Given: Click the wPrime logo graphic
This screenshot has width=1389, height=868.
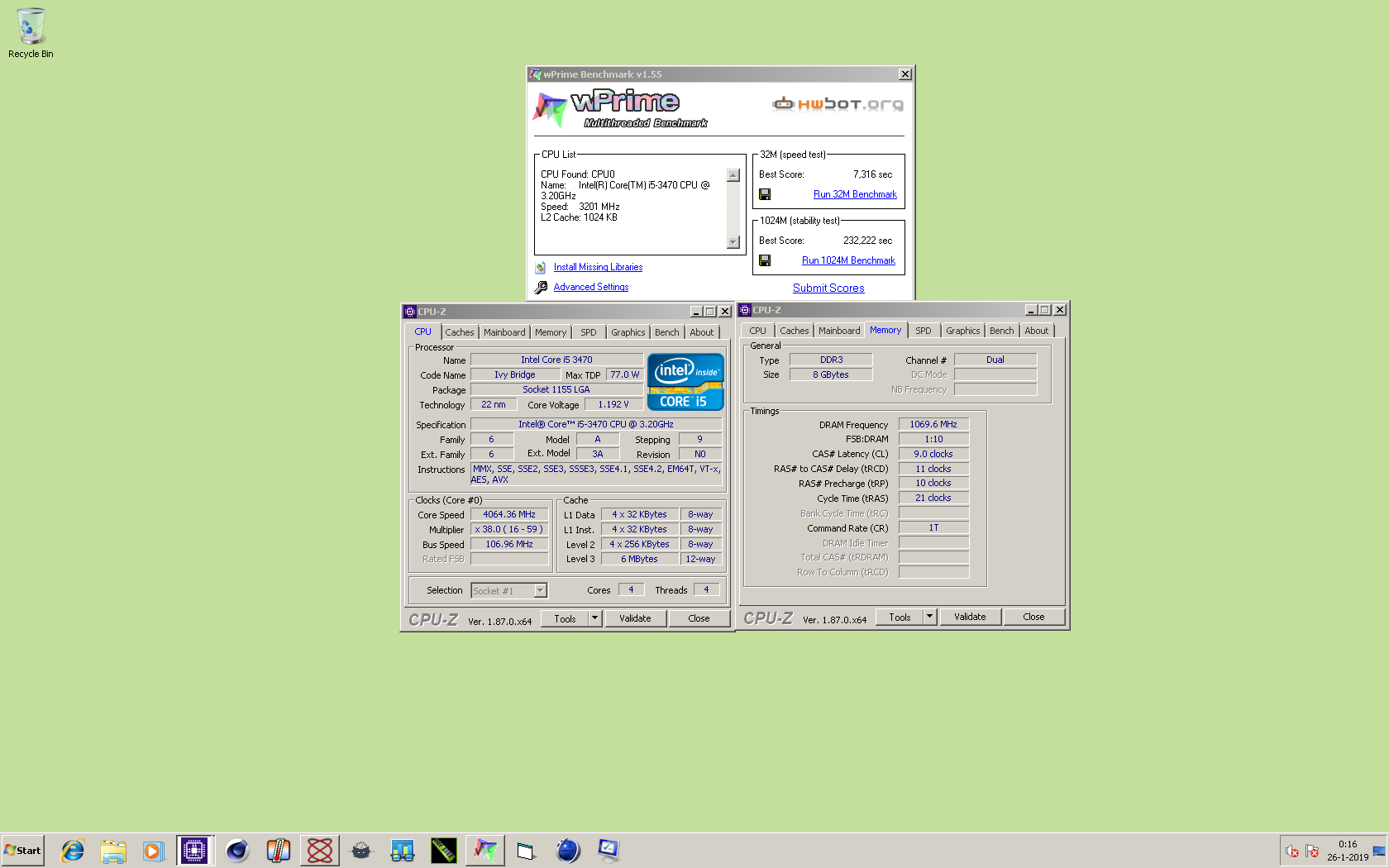Looking at the screenshot, I should [620, 108].
